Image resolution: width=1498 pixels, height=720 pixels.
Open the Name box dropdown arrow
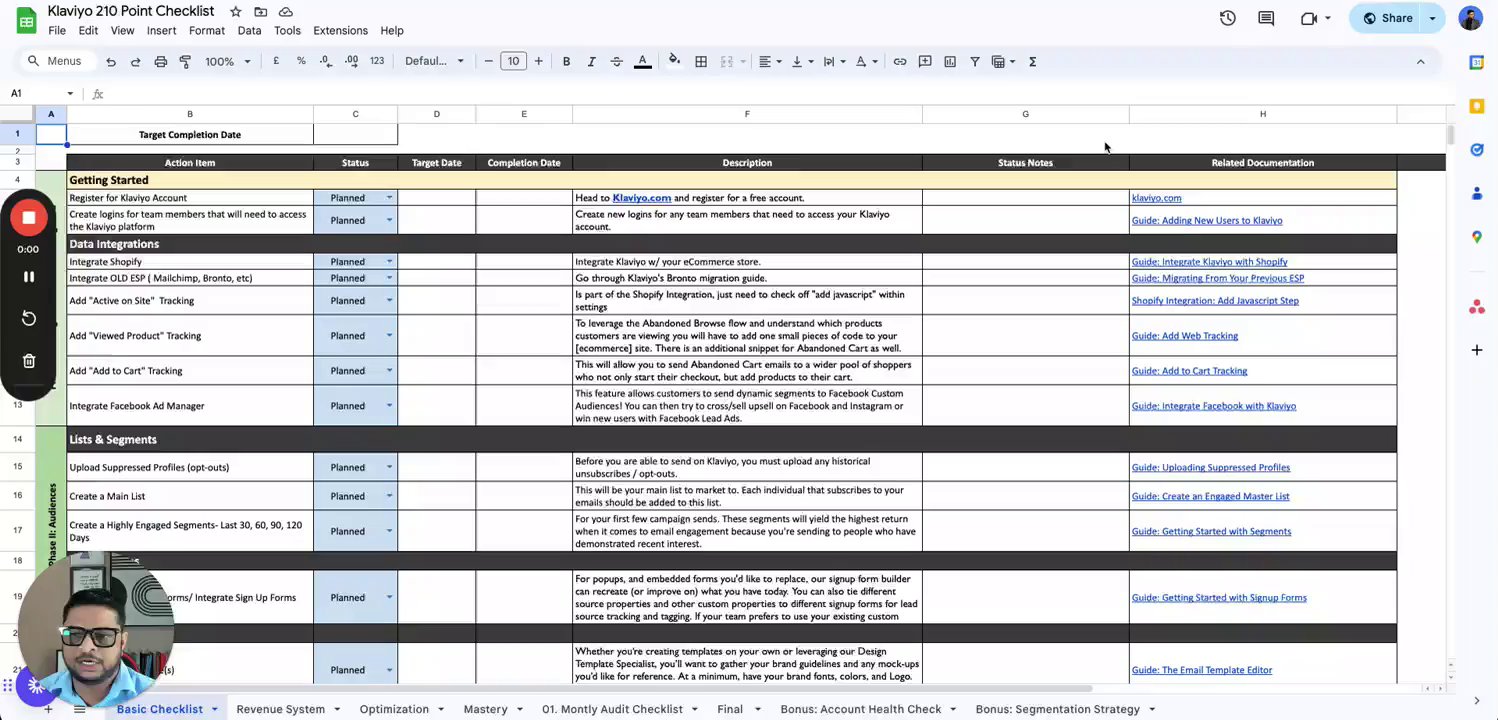[70, 94]
